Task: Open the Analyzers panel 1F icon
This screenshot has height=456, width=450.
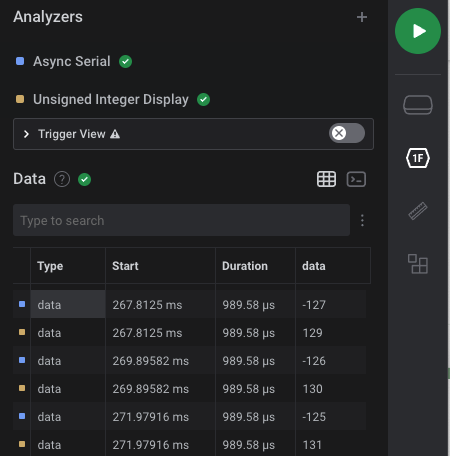Action: point(418,158)
